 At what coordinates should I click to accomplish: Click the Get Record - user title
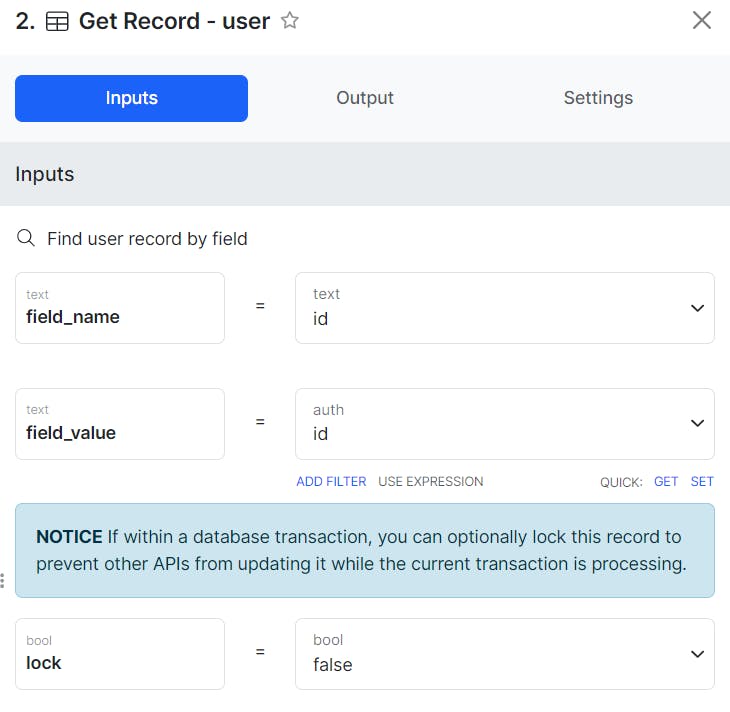(x=174, y=21)
